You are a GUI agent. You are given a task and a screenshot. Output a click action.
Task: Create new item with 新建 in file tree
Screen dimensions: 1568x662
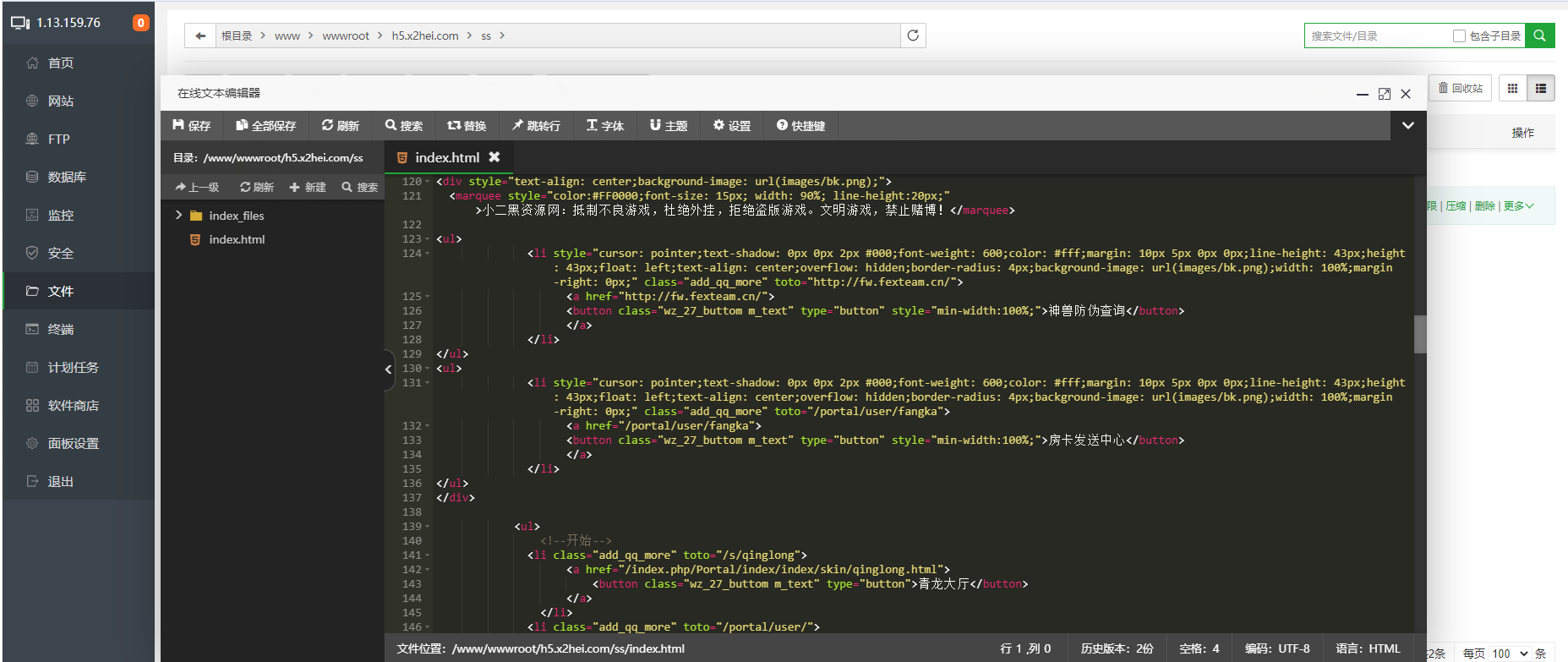308,188
